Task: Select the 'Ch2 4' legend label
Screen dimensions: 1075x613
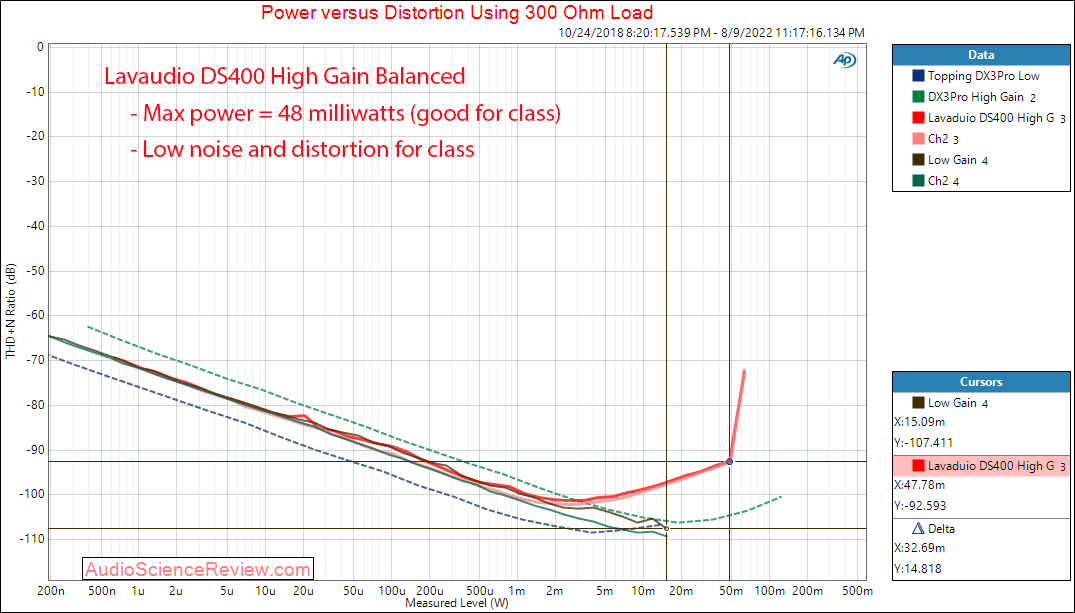Action: (x=943, y=181)
